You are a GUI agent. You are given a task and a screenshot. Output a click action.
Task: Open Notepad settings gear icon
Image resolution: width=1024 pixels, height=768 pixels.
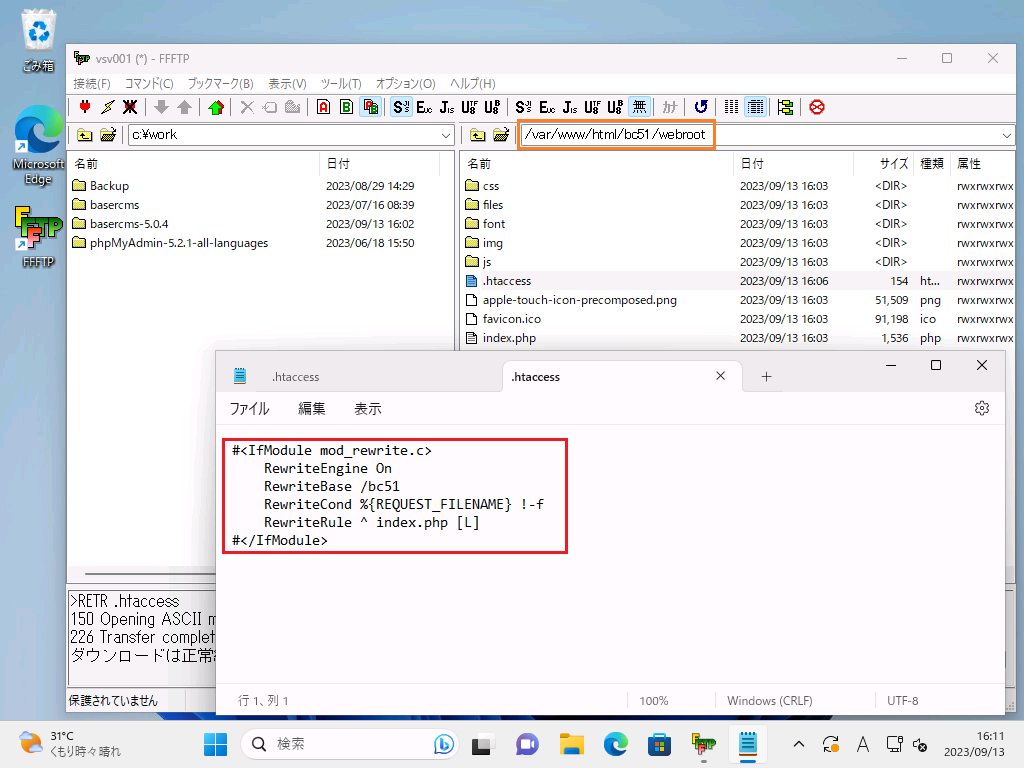pyautogui.click(x=982, y=408)
